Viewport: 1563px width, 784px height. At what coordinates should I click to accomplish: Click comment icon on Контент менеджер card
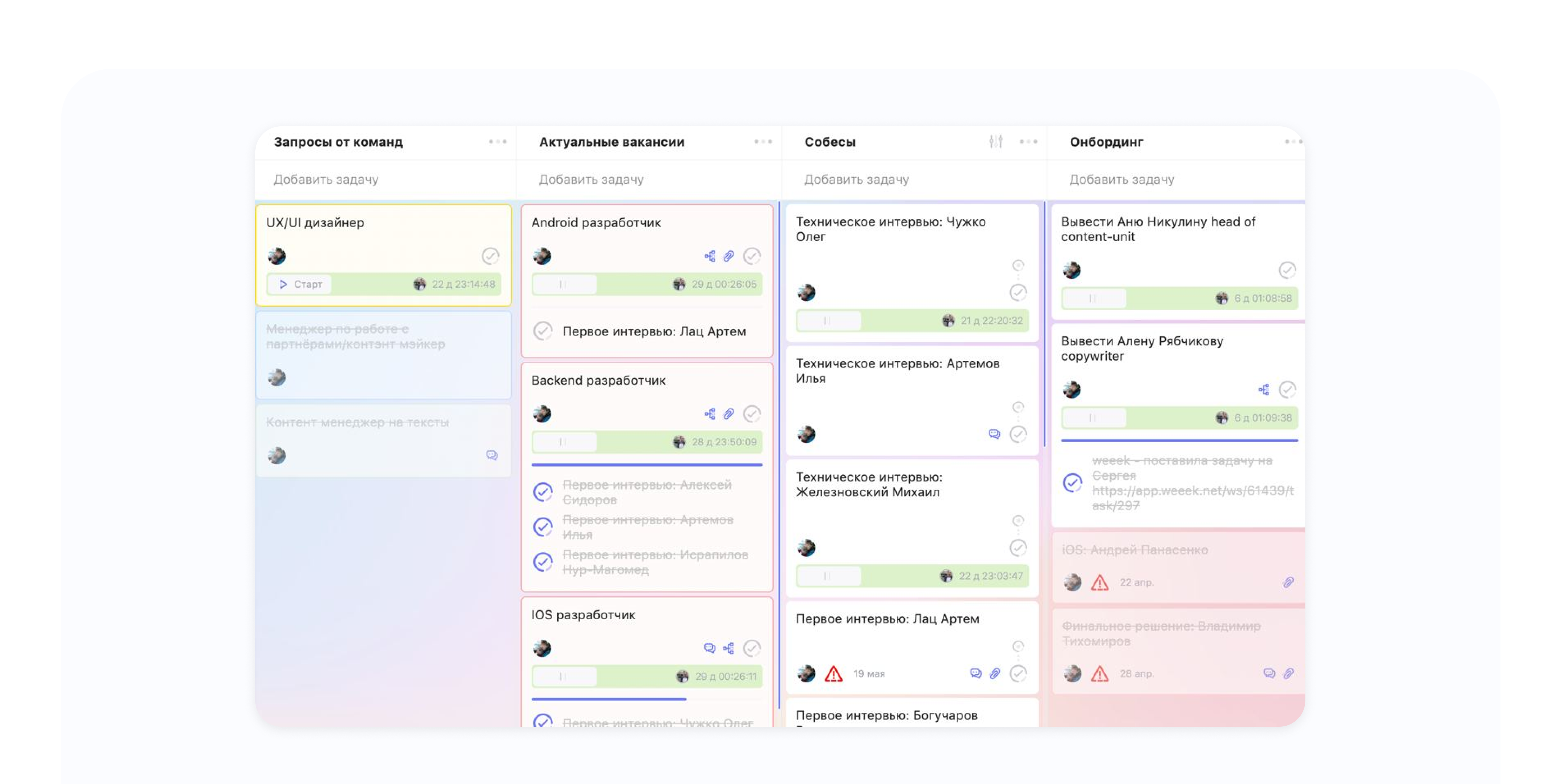click(x=491, y=455)
